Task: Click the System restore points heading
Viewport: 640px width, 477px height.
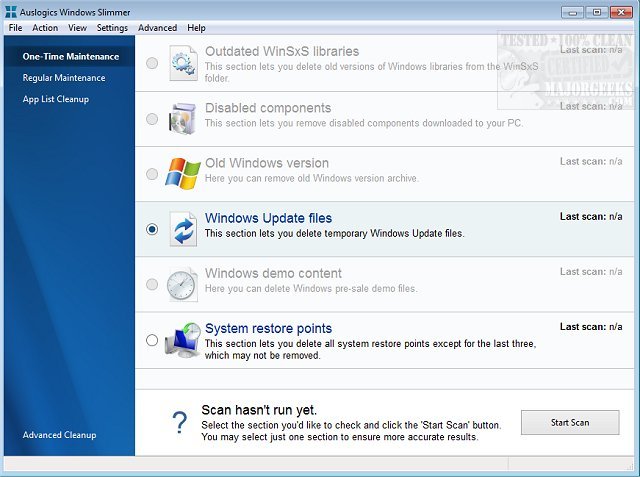Action: (268, 328)
